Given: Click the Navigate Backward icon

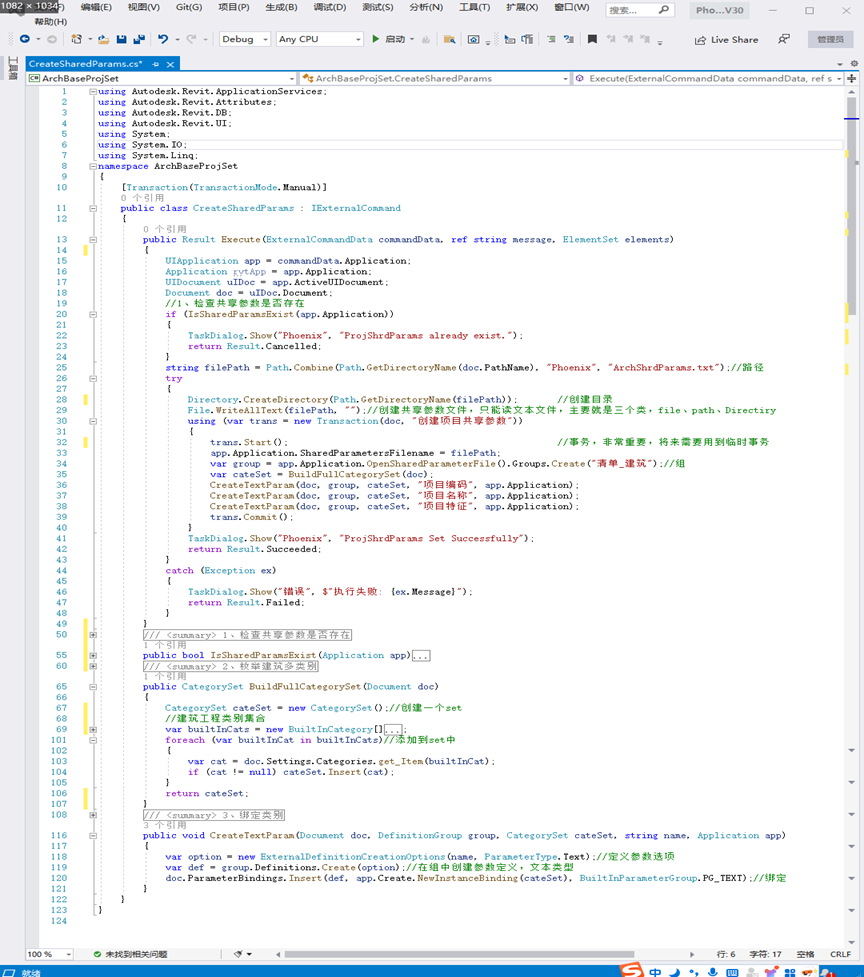Looking at the screenshot, I should coord(25,40).
